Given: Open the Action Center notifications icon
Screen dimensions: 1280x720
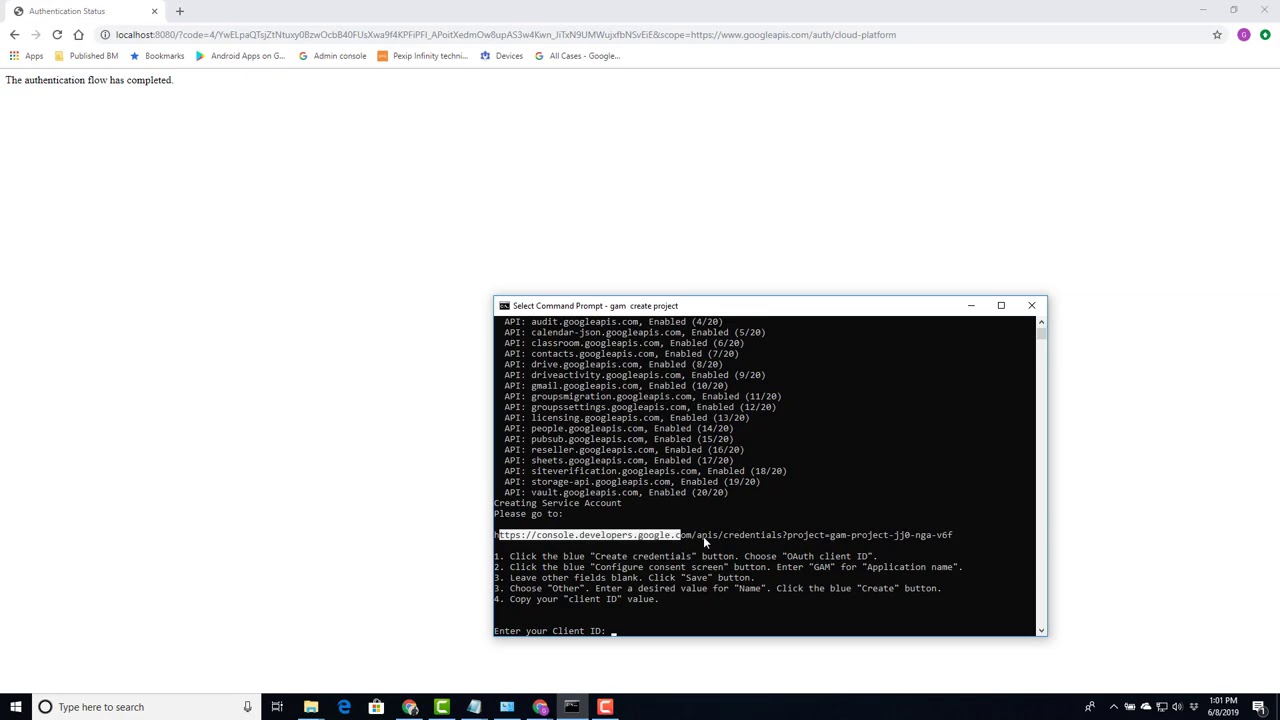Looking at the screenshot, I should [x=1261, y=707].
